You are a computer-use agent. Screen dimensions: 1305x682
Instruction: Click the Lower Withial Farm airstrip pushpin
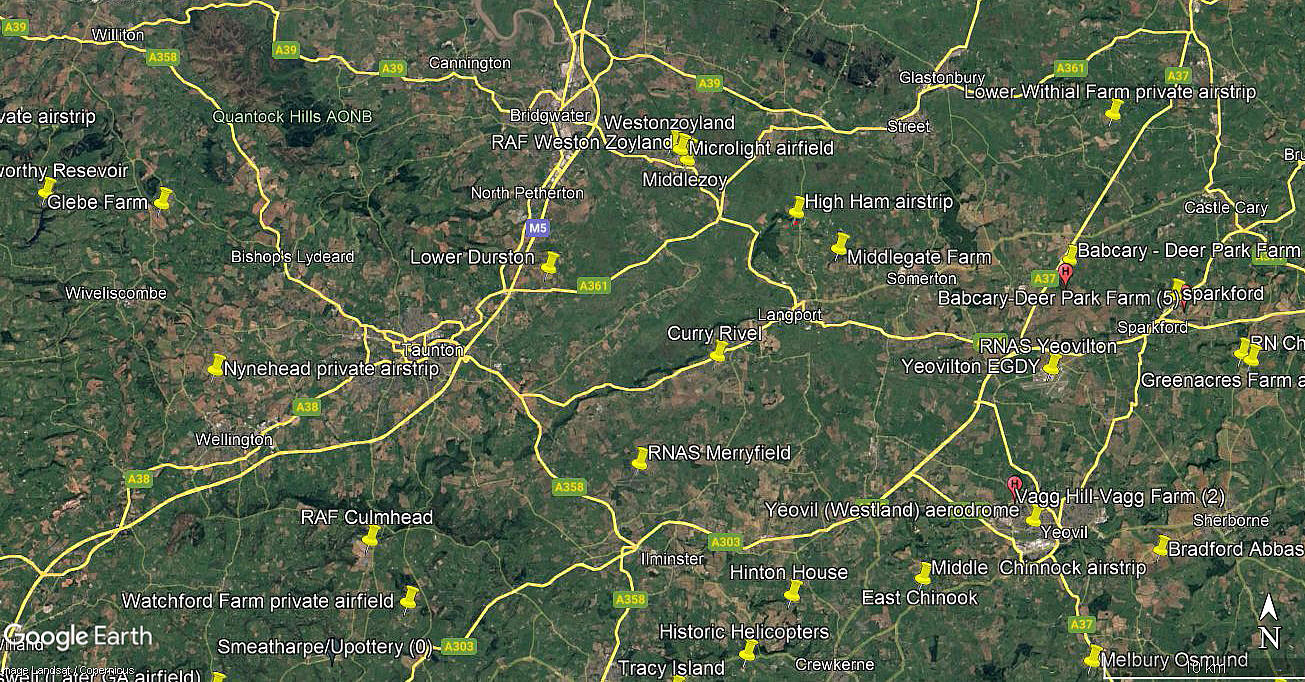[x=1113, y=110]
